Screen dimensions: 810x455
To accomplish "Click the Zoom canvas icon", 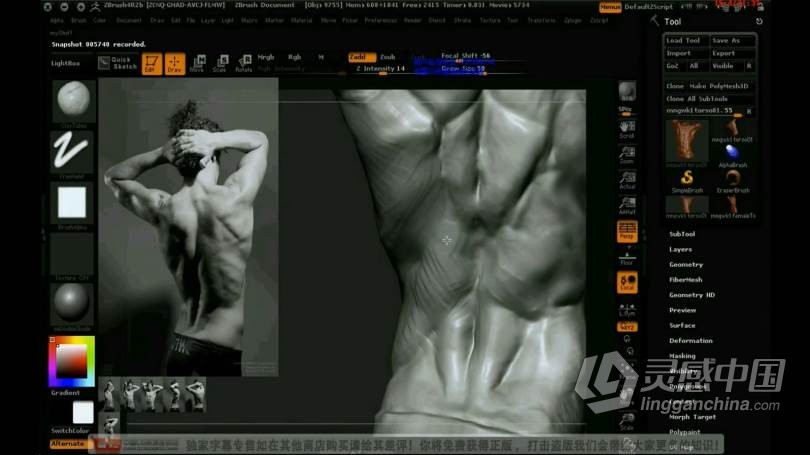I will (627, 155).
